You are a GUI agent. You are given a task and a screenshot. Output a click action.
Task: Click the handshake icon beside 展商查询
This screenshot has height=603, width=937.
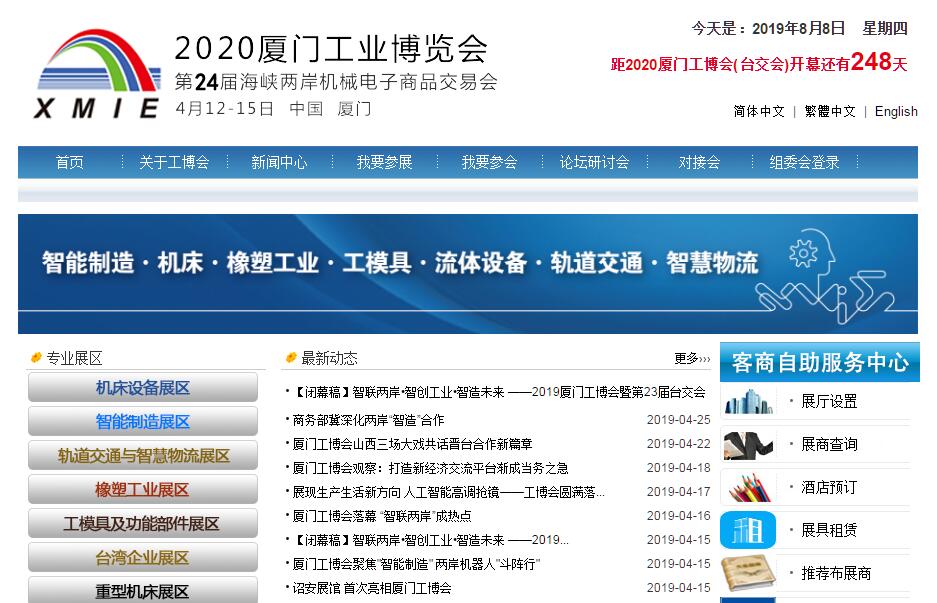[748, 444]
